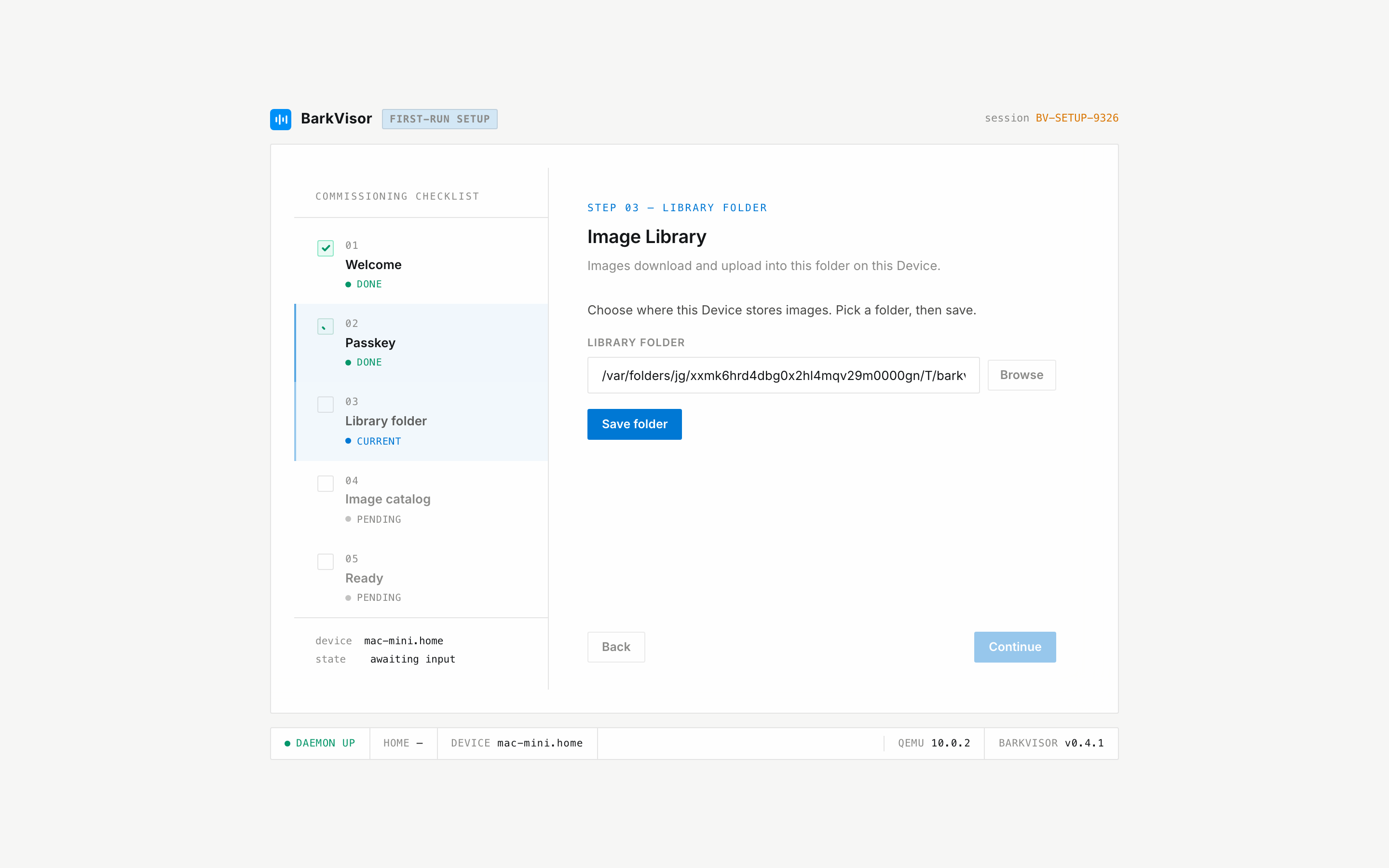The width and height of the screenshot is (1389, 868).
Task: Toggle the Passkey step checkbox
Action: pos(326,326)
